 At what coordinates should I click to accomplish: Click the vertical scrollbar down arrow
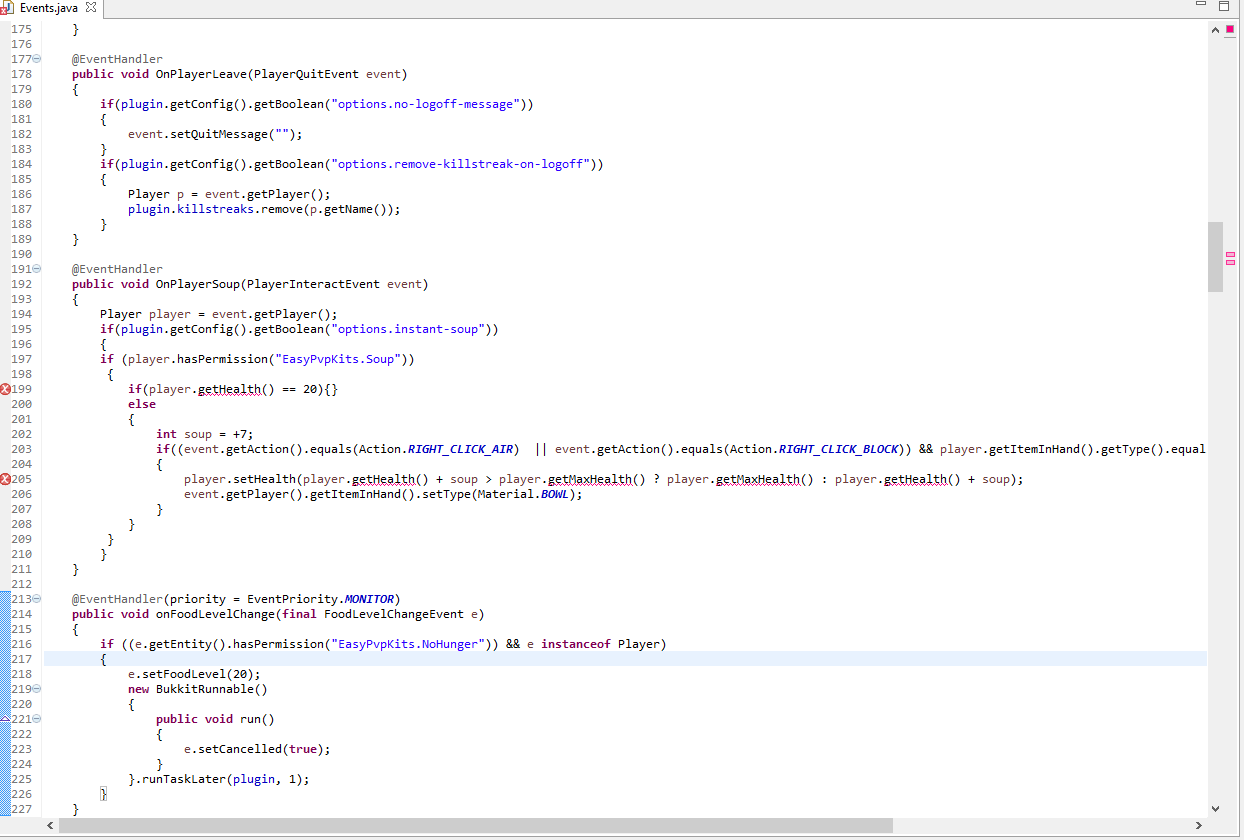click(1215, 808)
